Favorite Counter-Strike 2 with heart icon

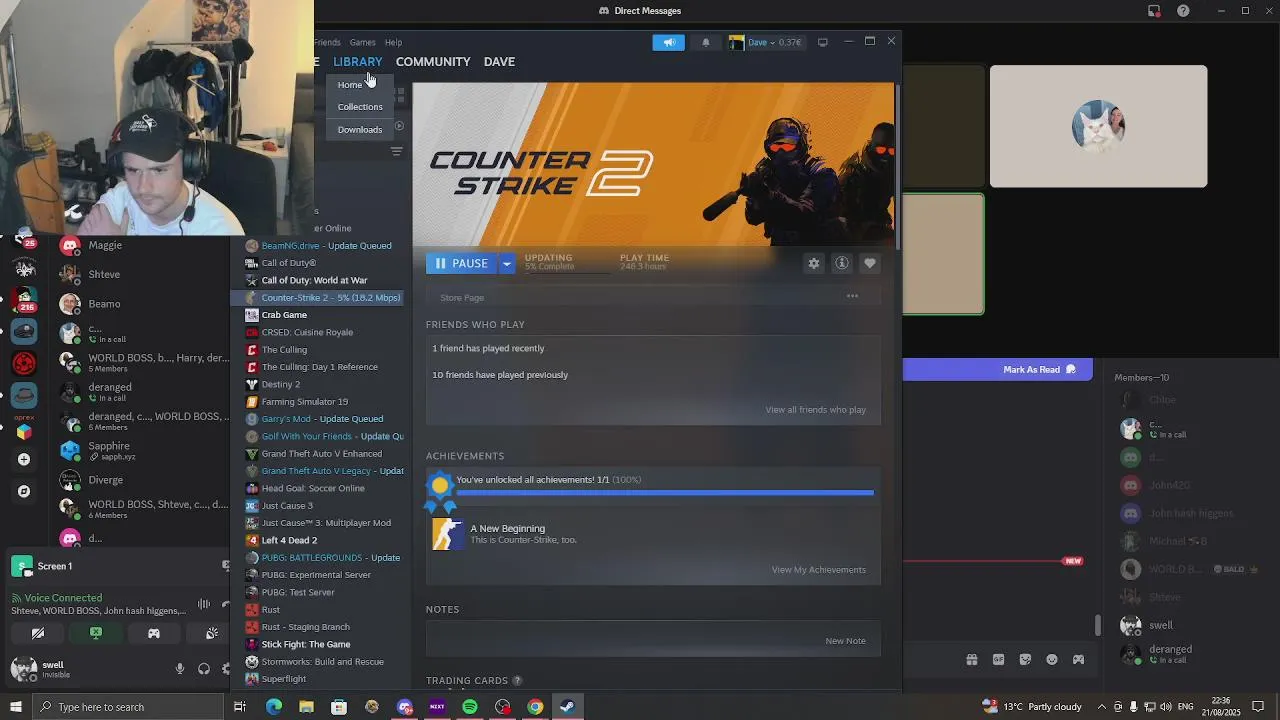[x=870, y=263]
